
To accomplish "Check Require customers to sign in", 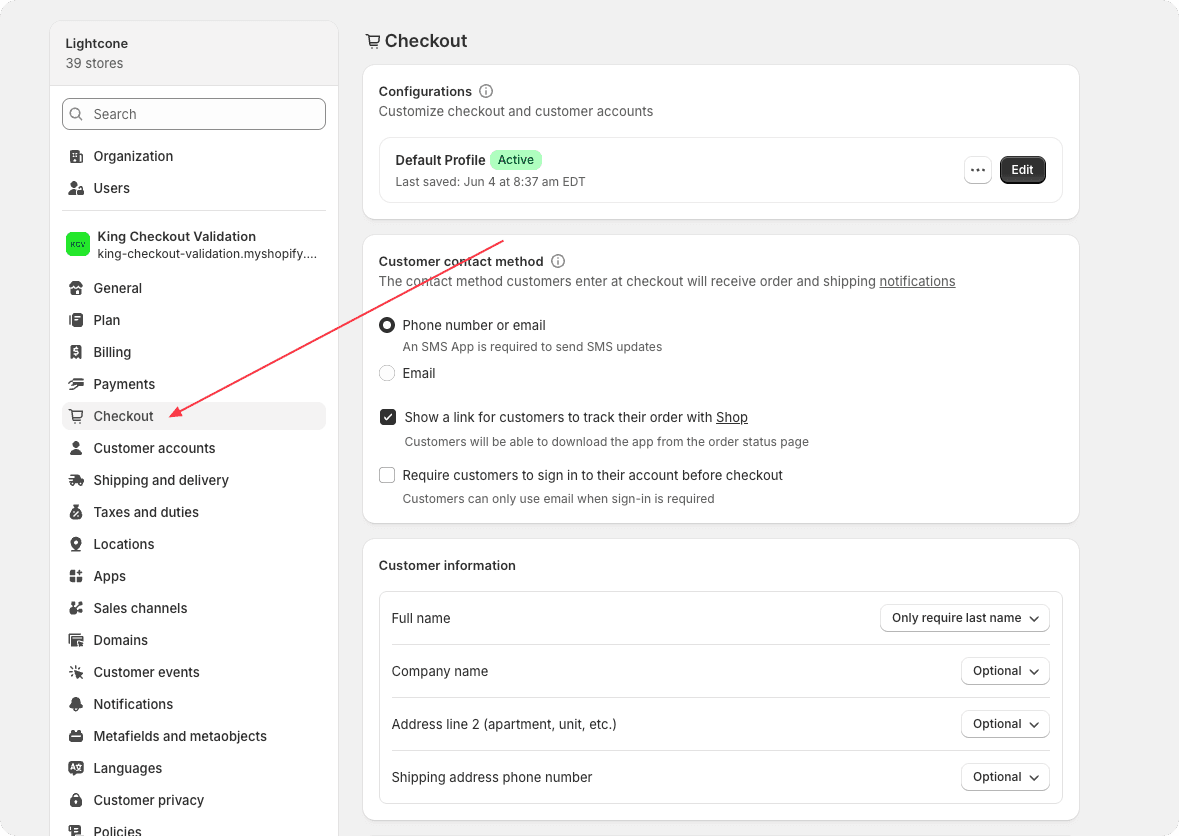I will tap(387, 475).
